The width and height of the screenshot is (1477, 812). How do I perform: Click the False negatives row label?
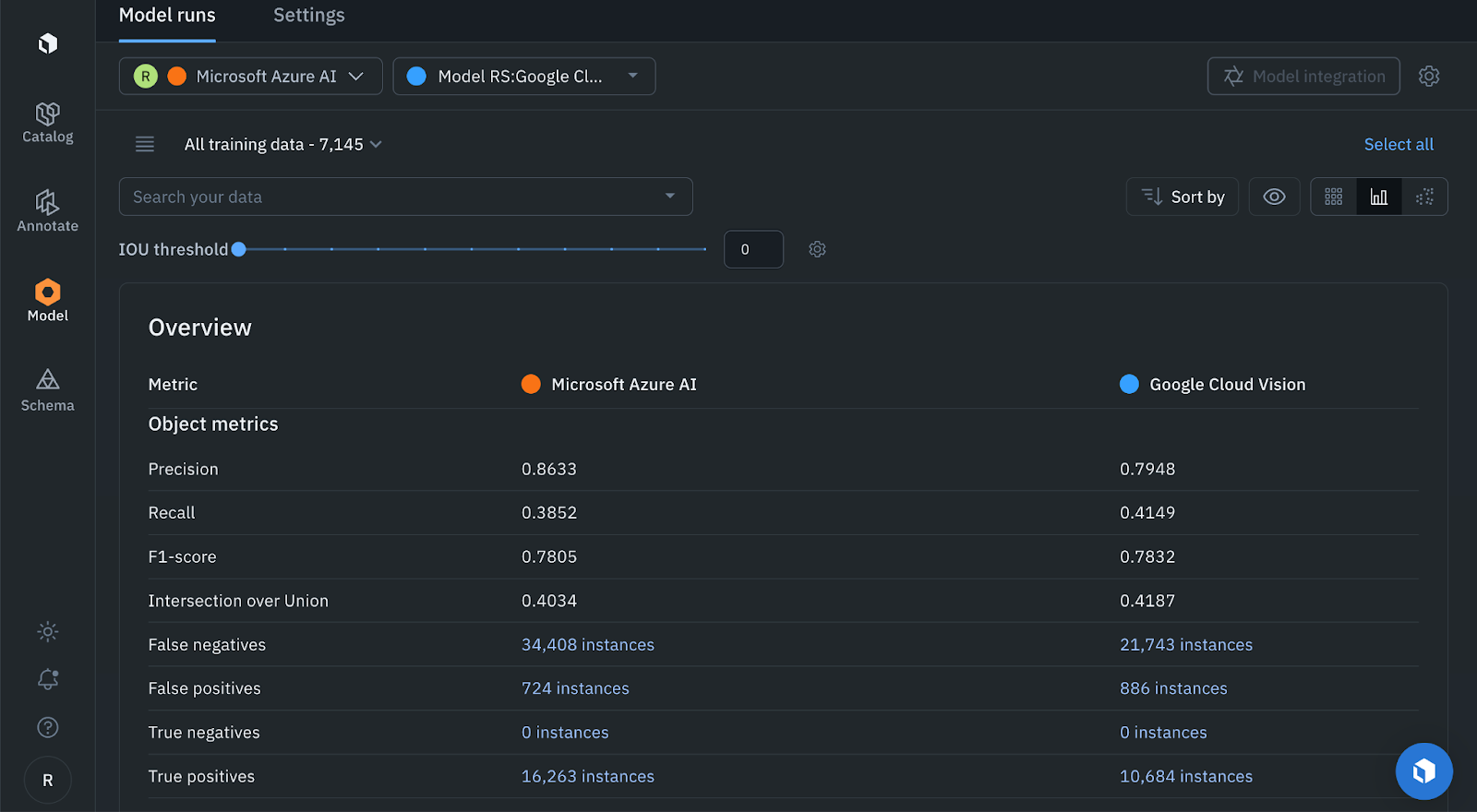207,645
